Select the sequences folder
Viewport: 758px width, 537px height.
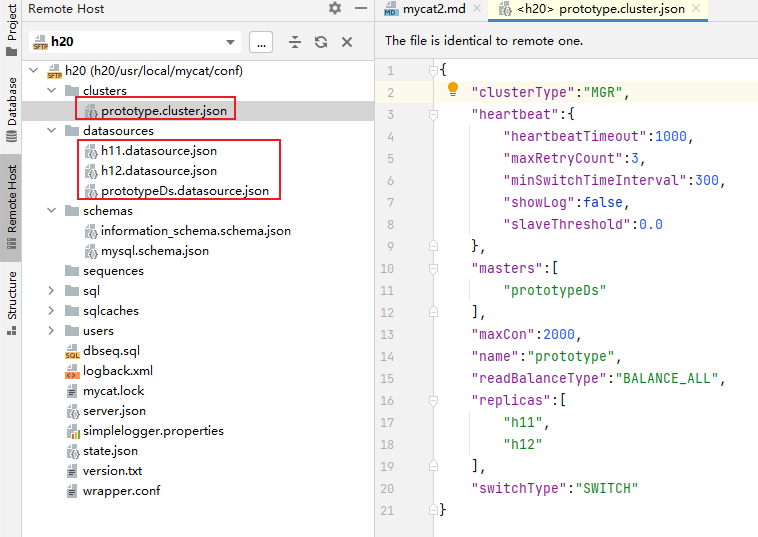113,271
